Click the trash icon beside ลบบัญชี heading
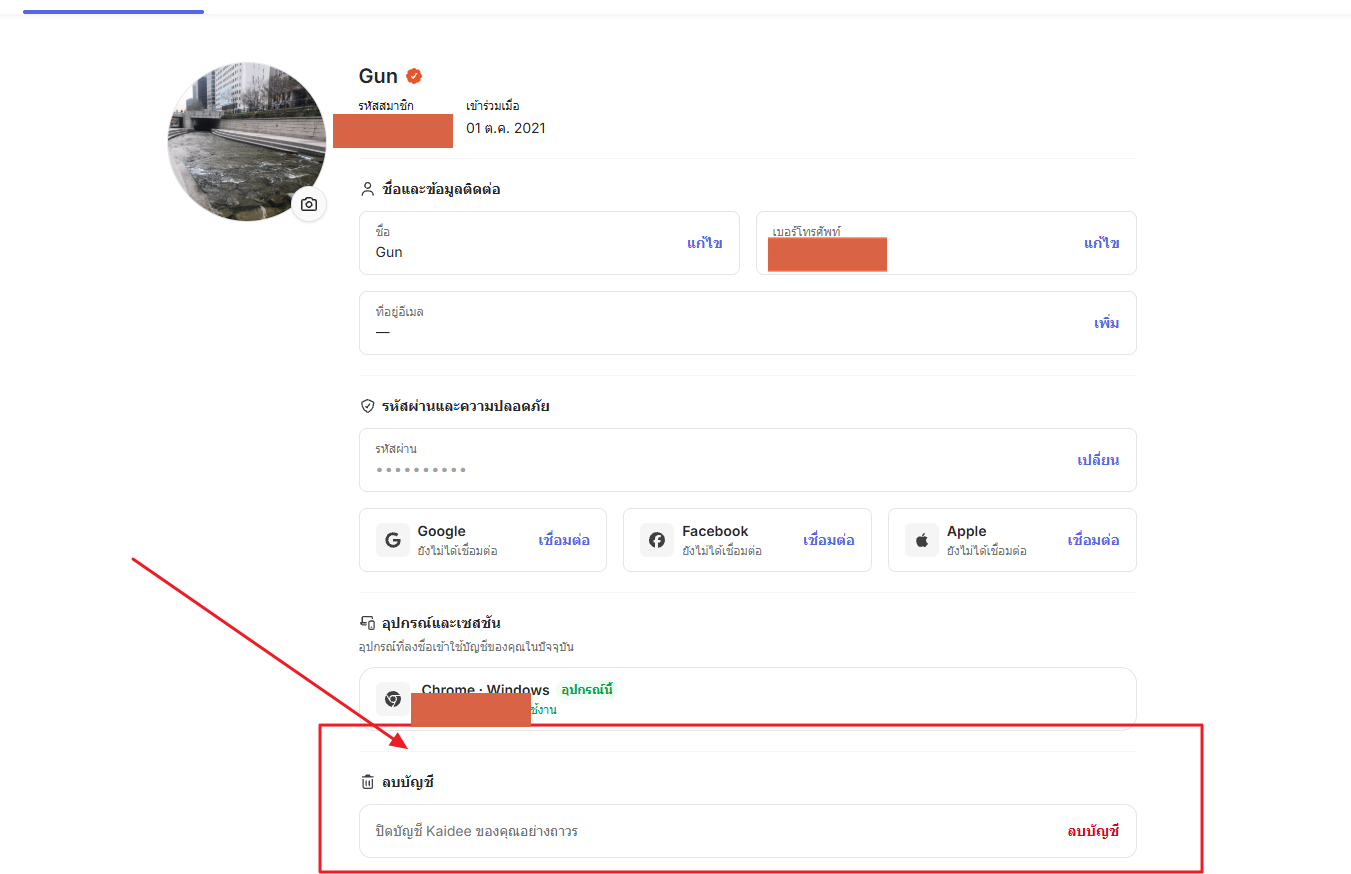 [367, 782]
